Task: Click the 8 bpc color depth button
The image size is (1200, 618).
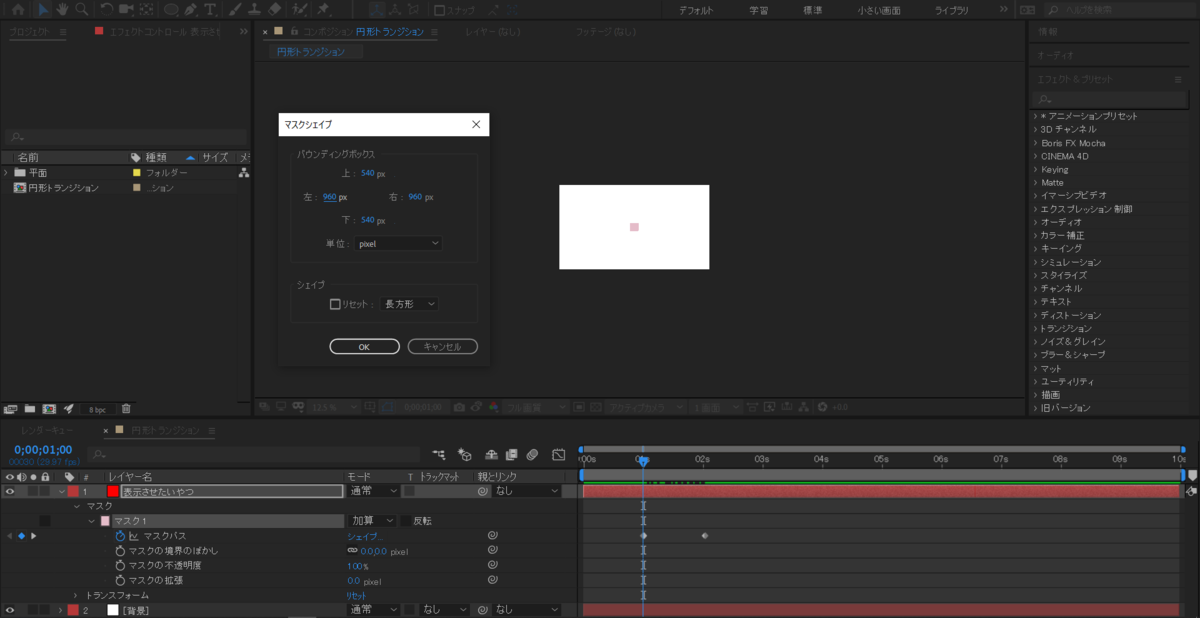Action: (97, 409)
